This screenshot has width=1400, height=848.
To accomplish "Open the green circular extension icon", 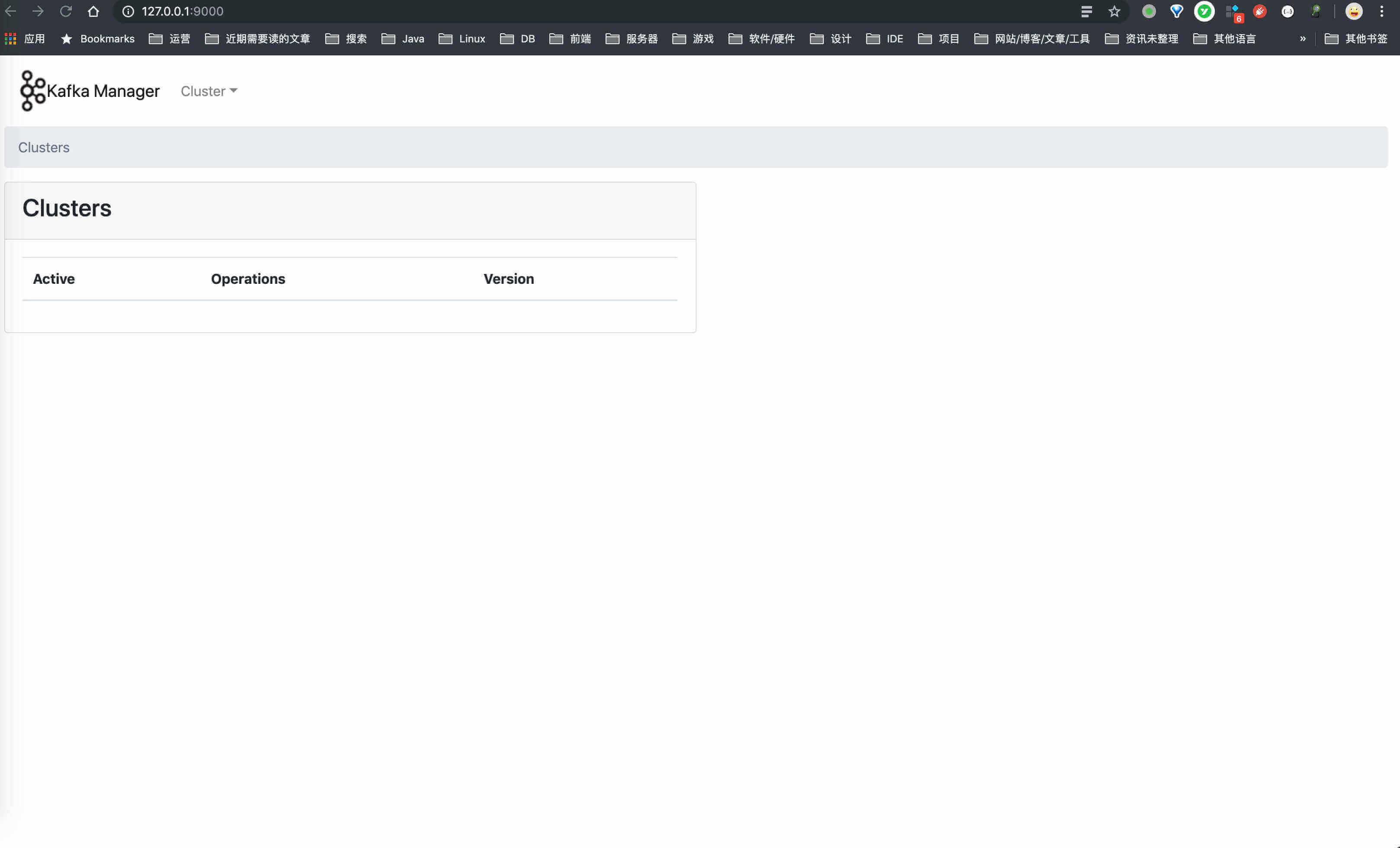I will pyautogui.click(x=1150, y=11).
